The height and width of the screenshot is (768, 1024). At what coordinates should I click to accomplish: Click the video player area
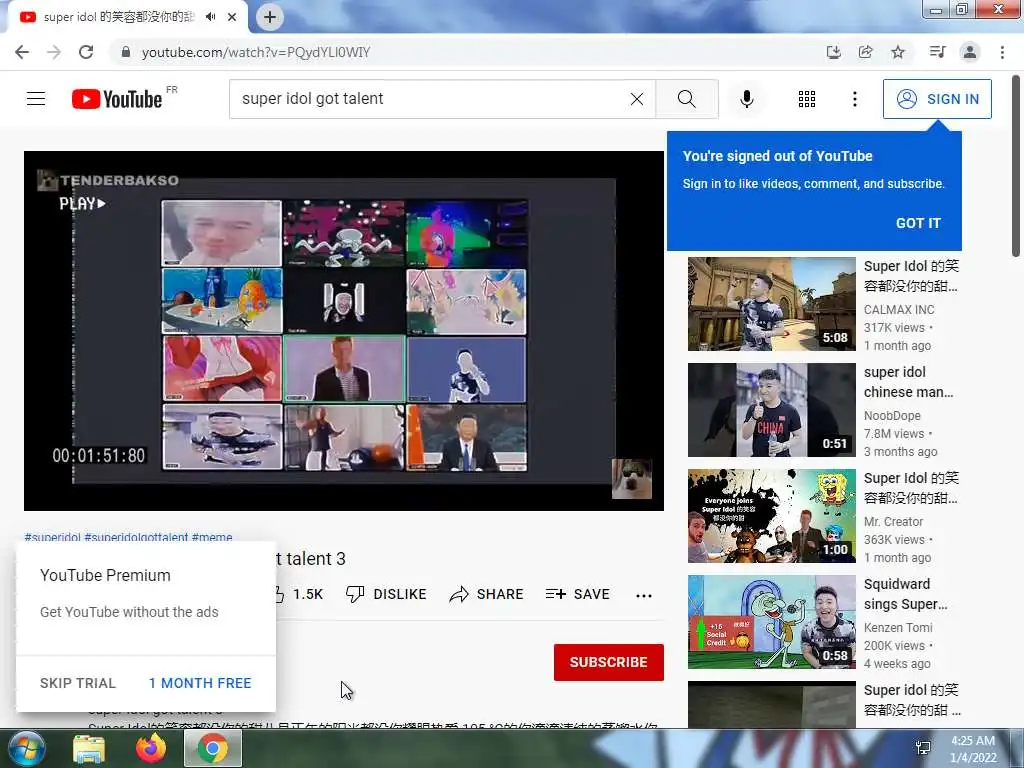344,330
